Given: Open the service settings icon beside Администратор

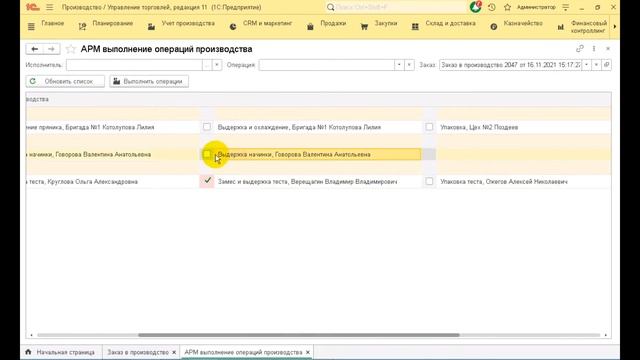Looking at the screenshot, I should click(566, 7).
